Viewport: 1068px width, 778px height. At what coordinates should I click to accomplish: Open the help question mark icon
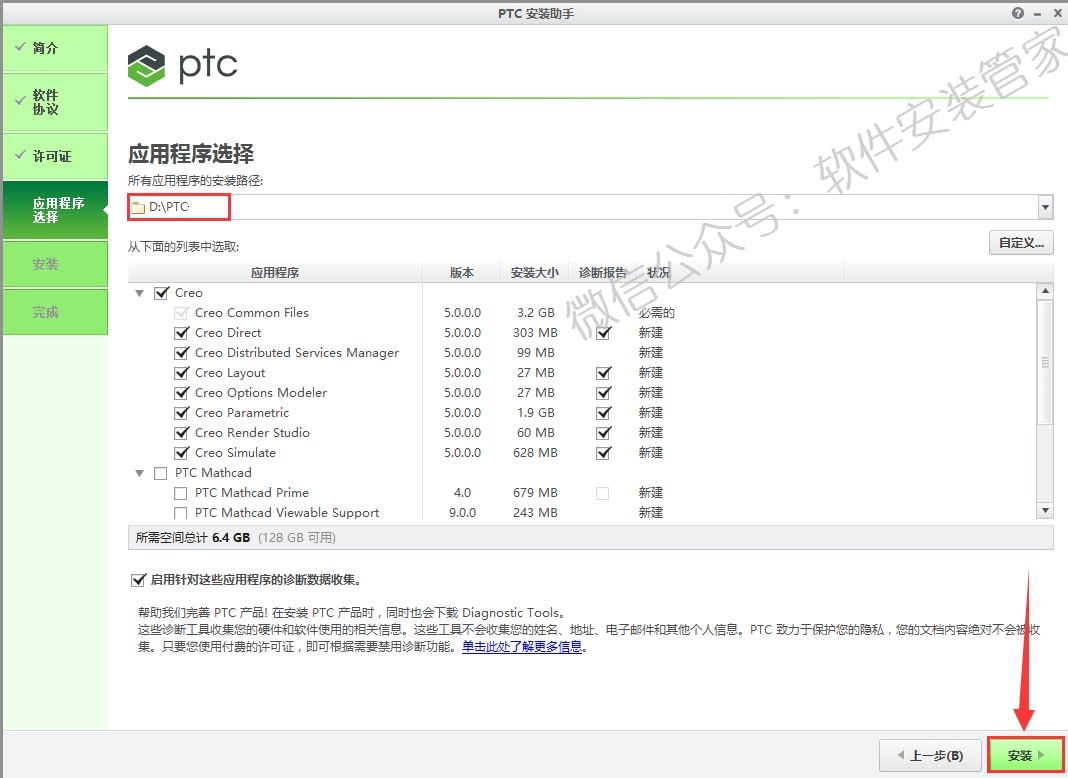(x=1017, y=13)
